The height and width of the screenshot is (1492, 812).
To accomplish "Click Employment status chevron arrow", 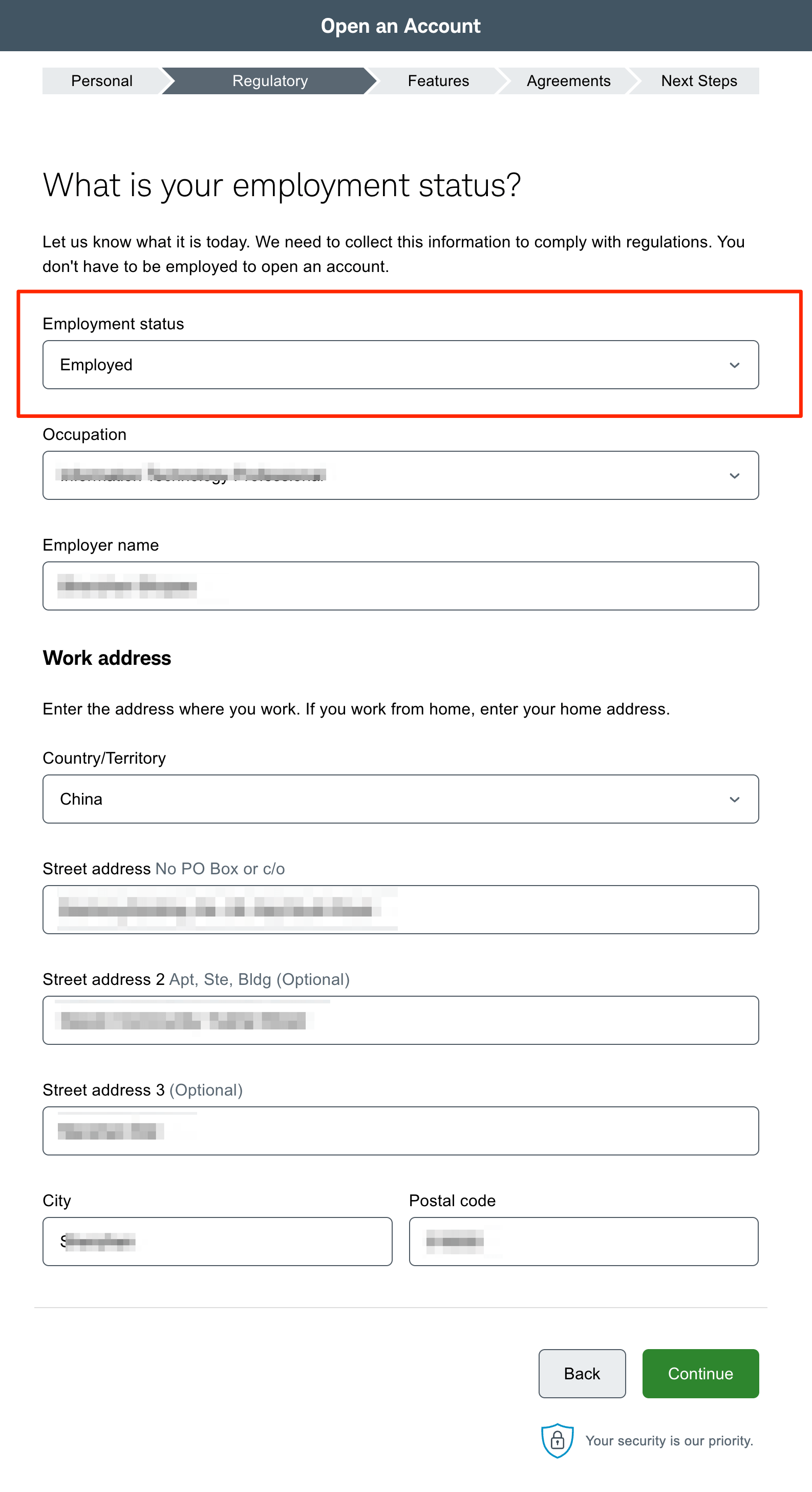I will [x=734, y=366].
